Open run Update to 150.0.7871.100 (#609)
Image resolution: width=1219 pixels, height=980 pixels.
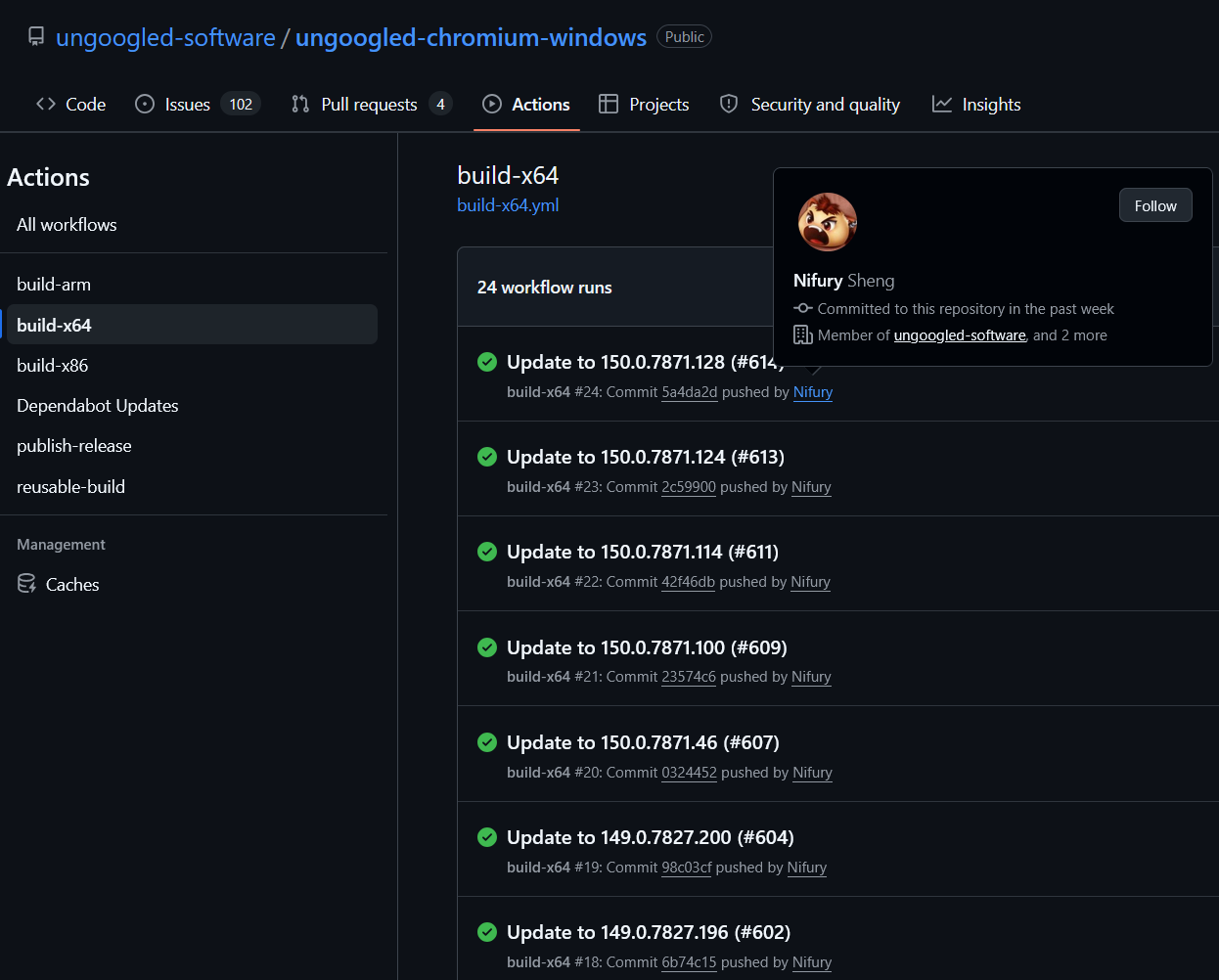pyautogui.click(x=647, y=647)
